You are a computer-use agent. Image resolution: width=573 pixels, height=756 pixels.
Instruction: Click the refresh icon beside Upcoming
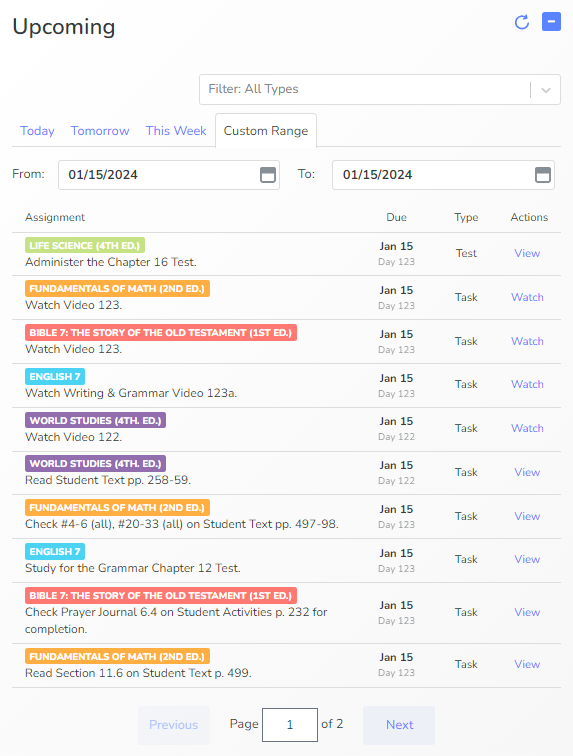coord(522,22)
